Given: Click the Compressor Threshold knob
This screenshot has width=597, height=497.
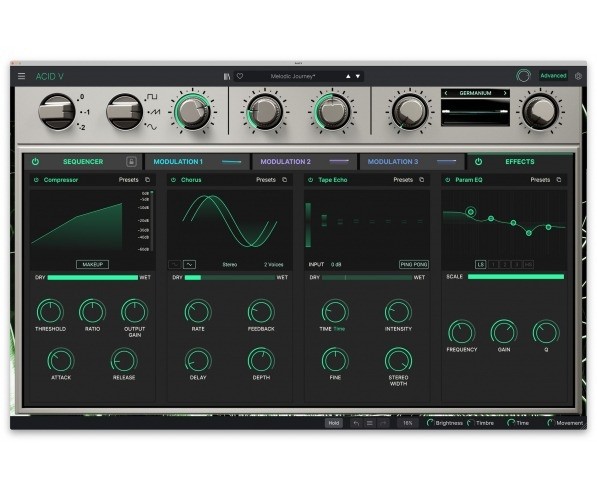Looking at the screenshot, I should (x=50, y=312).
